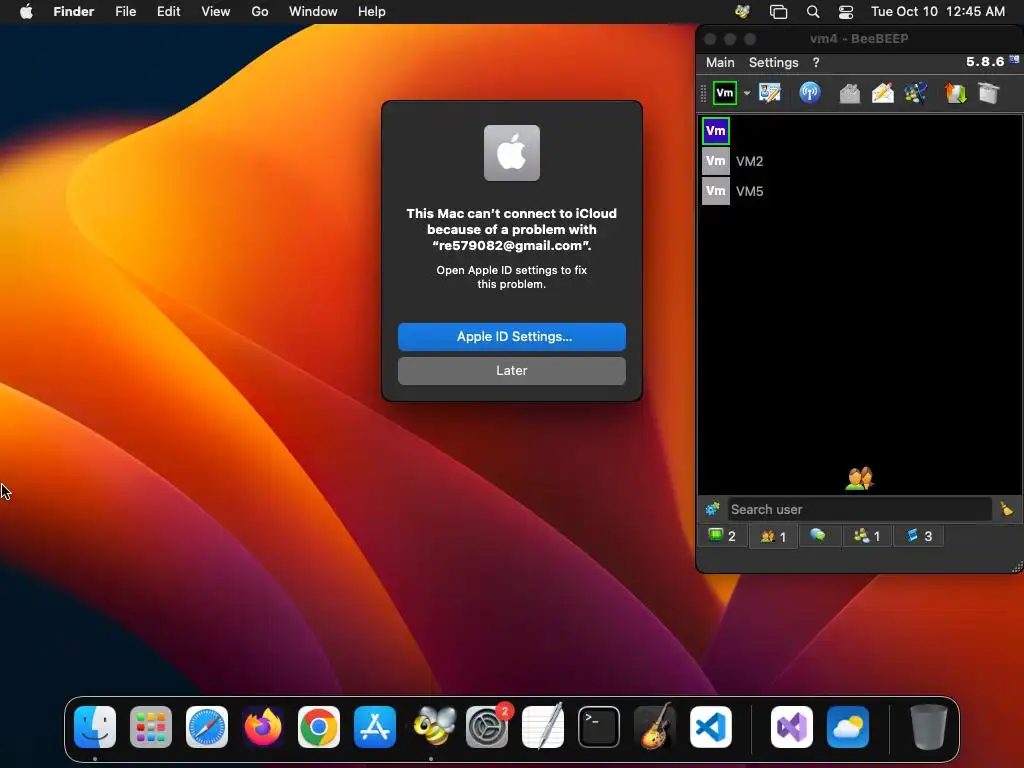
Task: Click the gray mailbox icon in BeeBEEP toolbar
Action: [849, 93]
